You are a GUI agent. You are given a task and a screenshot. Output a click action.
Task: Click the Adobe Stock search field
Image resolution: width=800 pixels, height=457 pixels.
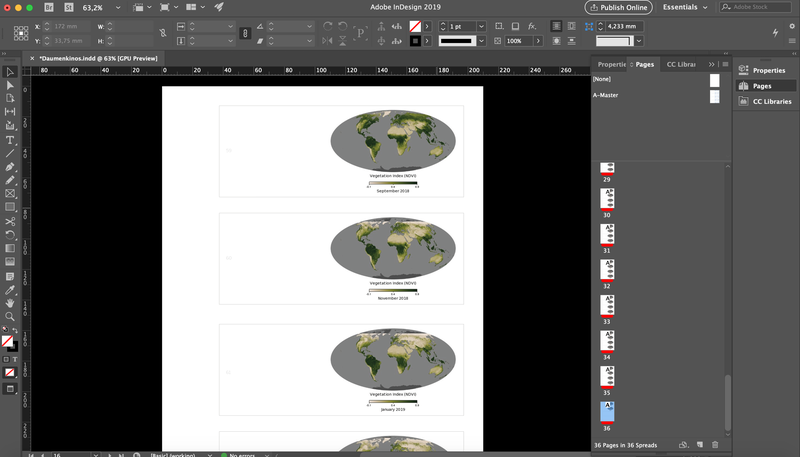pyautogui.click(x=756, y=7)
